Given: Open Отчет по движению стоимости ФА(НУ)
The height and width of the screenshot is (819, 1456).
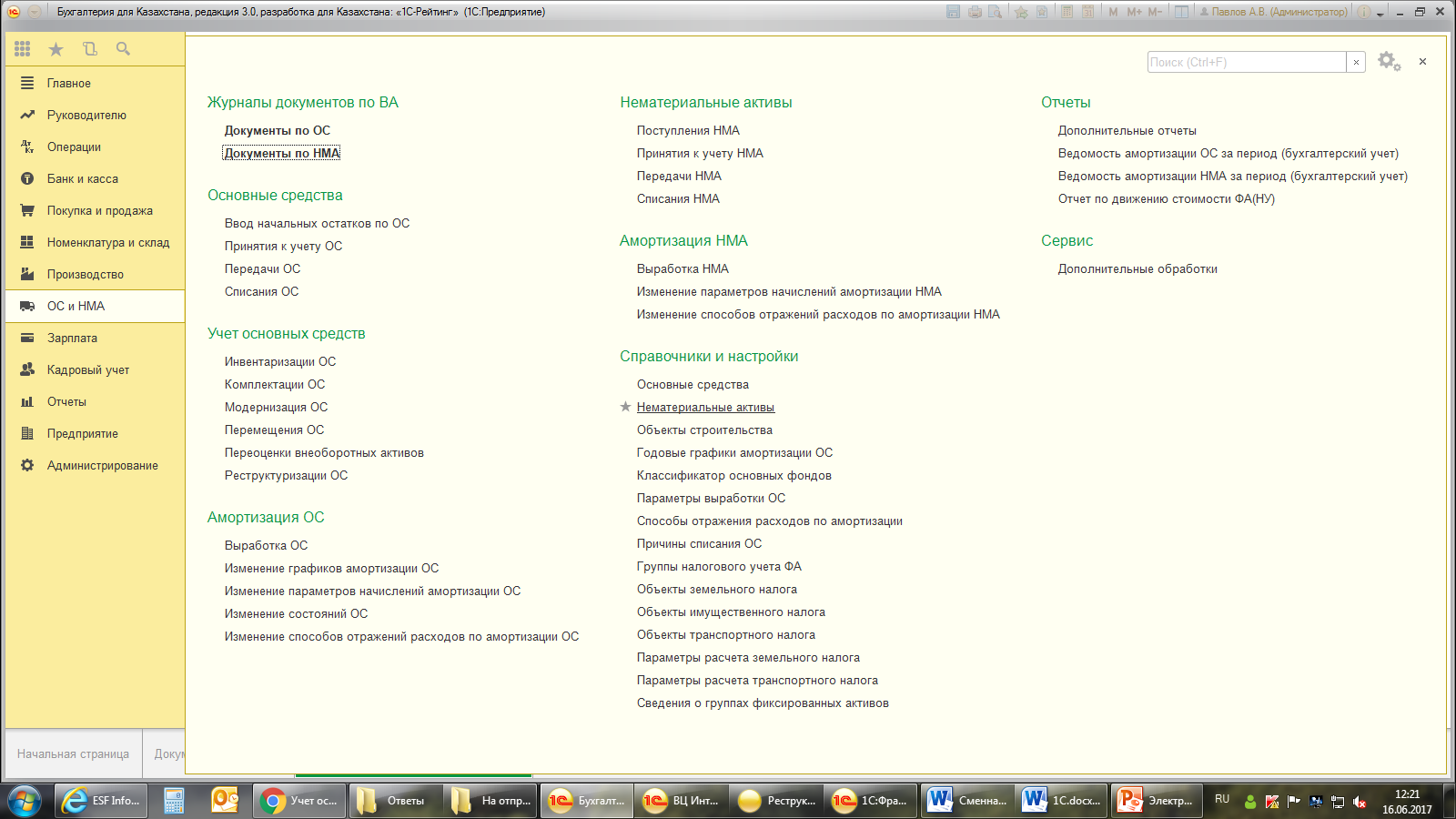Looking at the screenshot, I should [x=1166, y=198].
